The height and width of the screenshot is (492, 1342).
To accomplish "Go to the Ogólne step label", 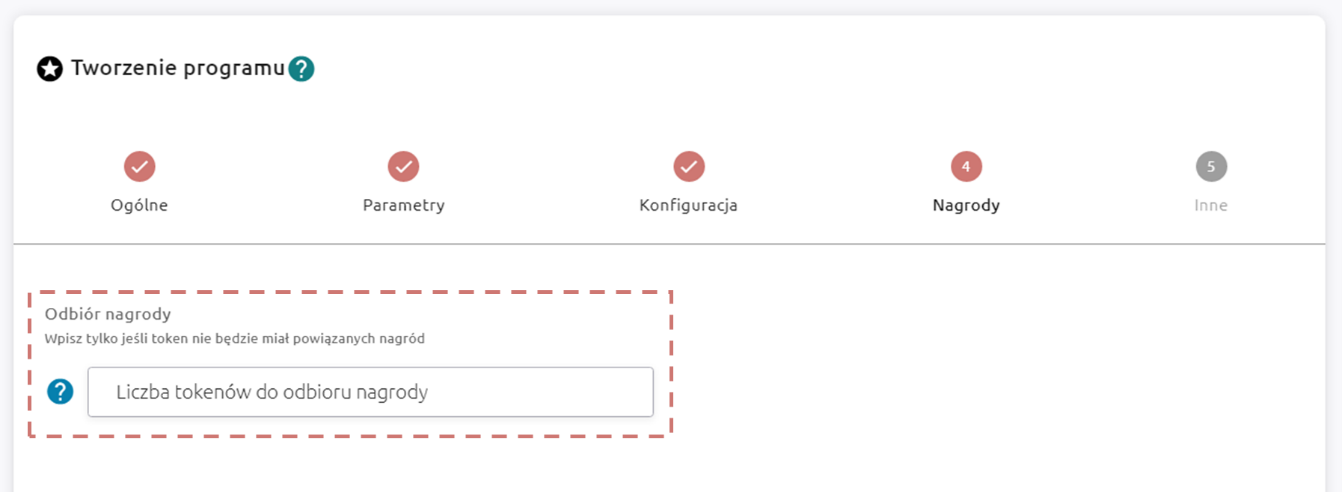I will click(139, 205).
